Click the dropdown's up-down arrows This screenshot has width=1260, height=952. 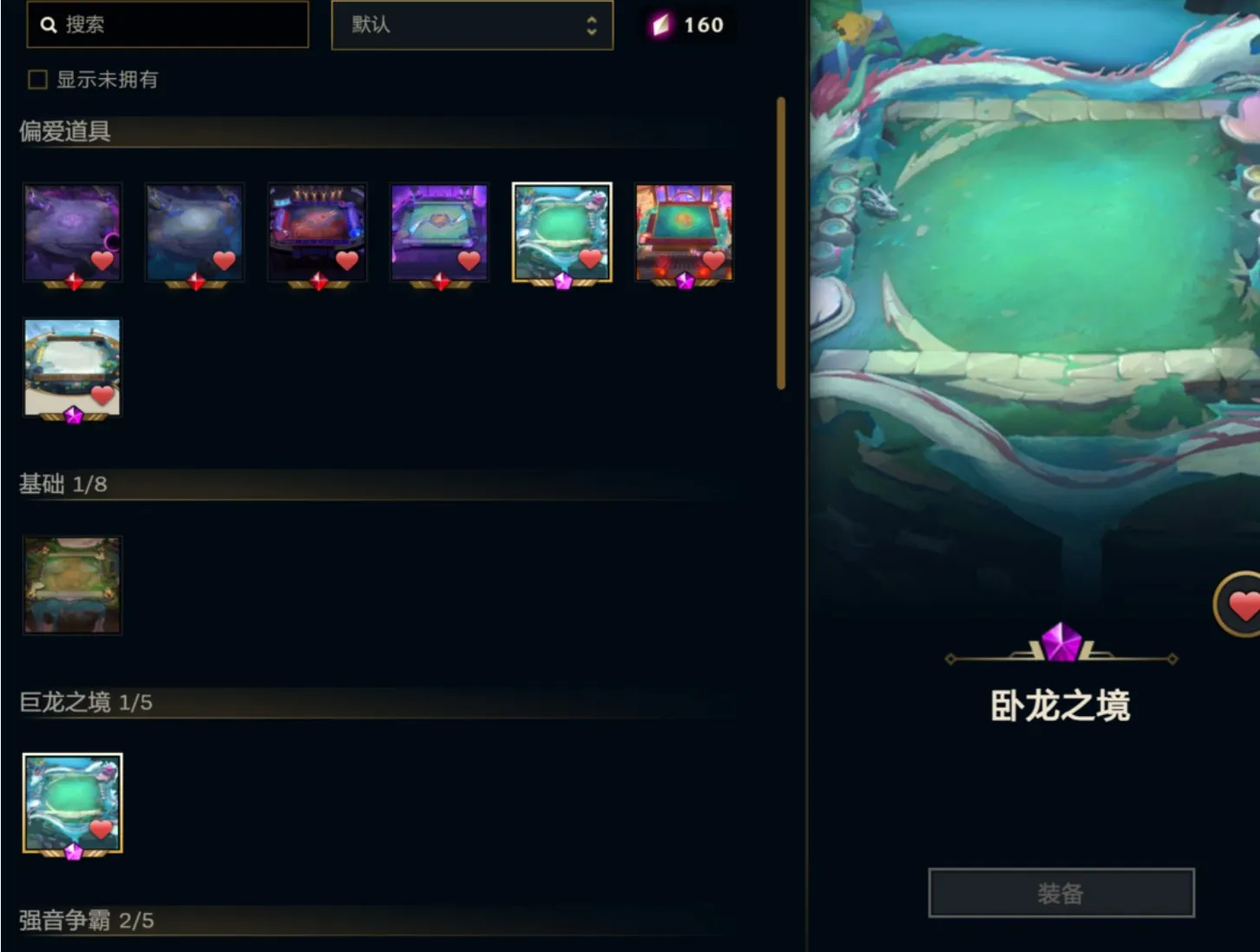click(591, 25)
